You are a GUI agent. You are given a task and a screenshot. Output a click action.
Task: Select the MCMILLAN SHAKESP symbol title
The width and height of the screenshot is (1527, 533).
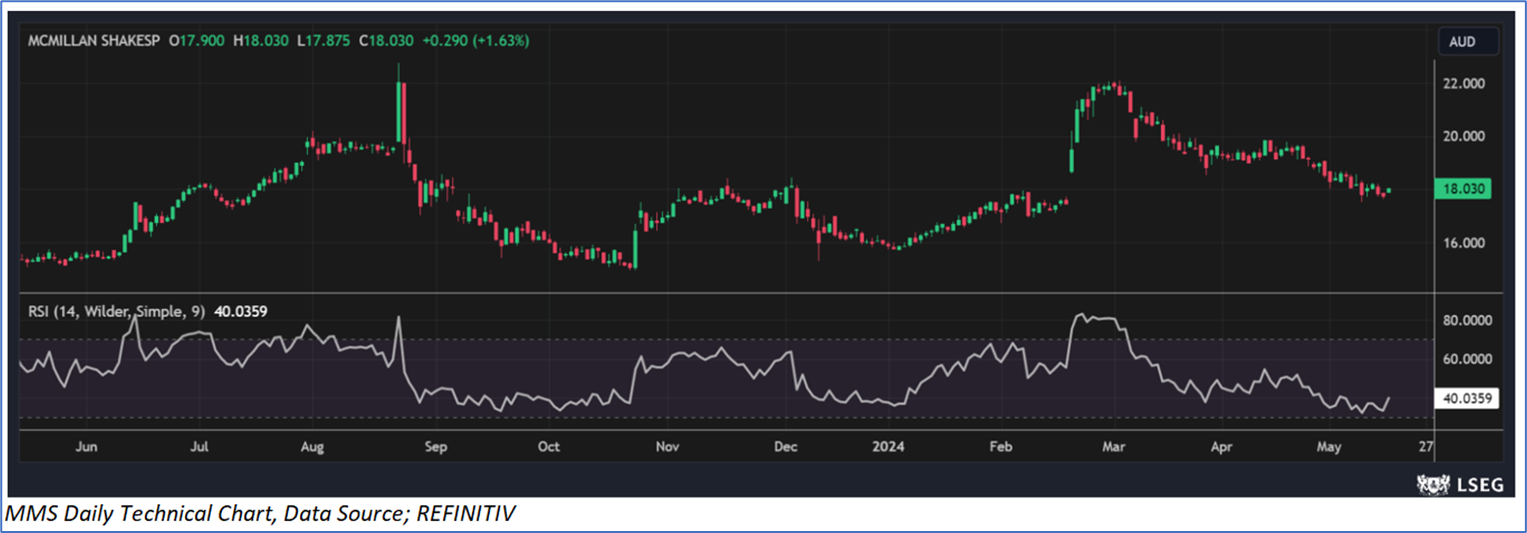94,41
